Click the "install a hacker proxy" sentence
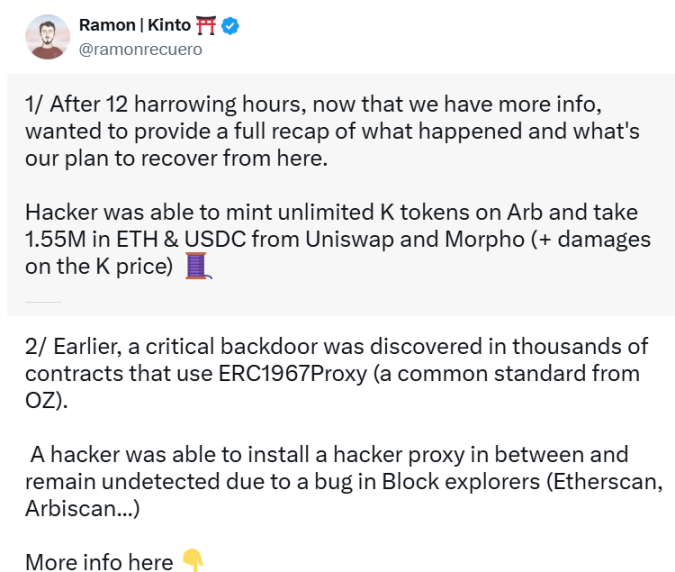This screenshot has width=675, height=572. point(332,453)
